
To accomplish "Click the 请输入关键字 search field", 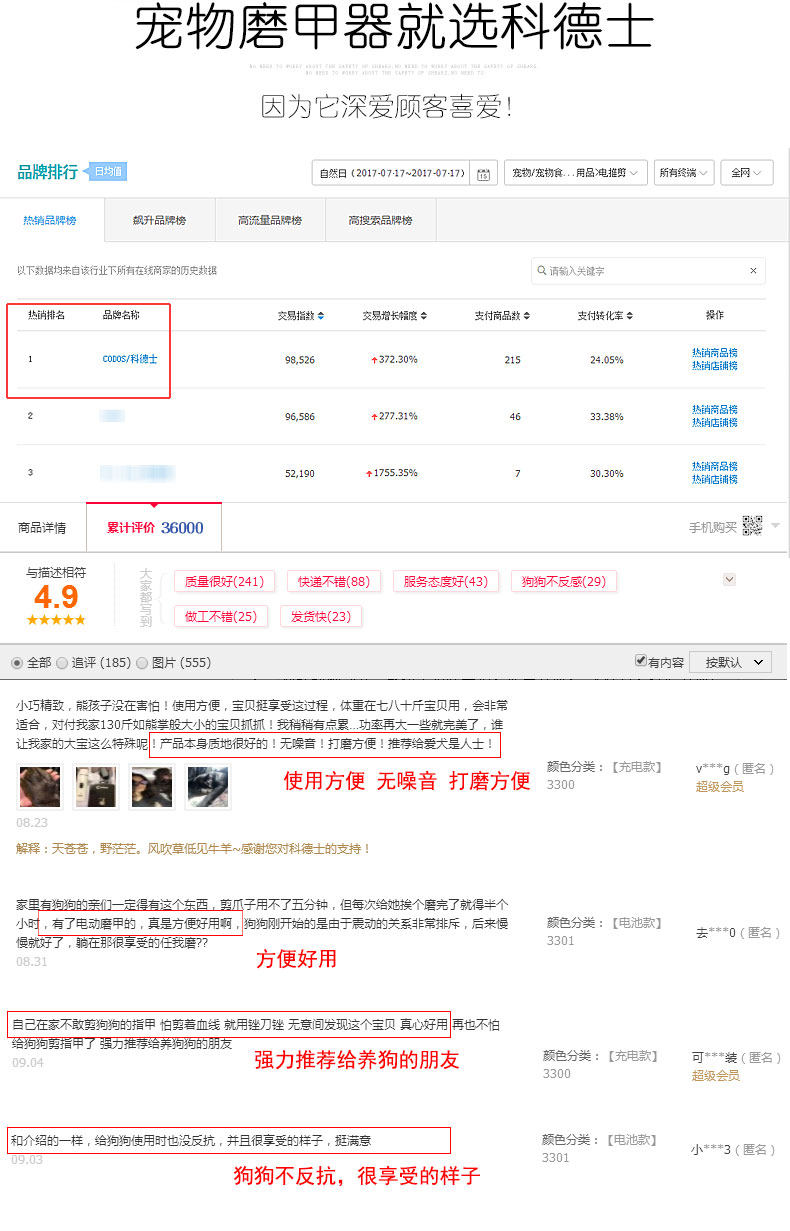I will click(x=648, y=271).
